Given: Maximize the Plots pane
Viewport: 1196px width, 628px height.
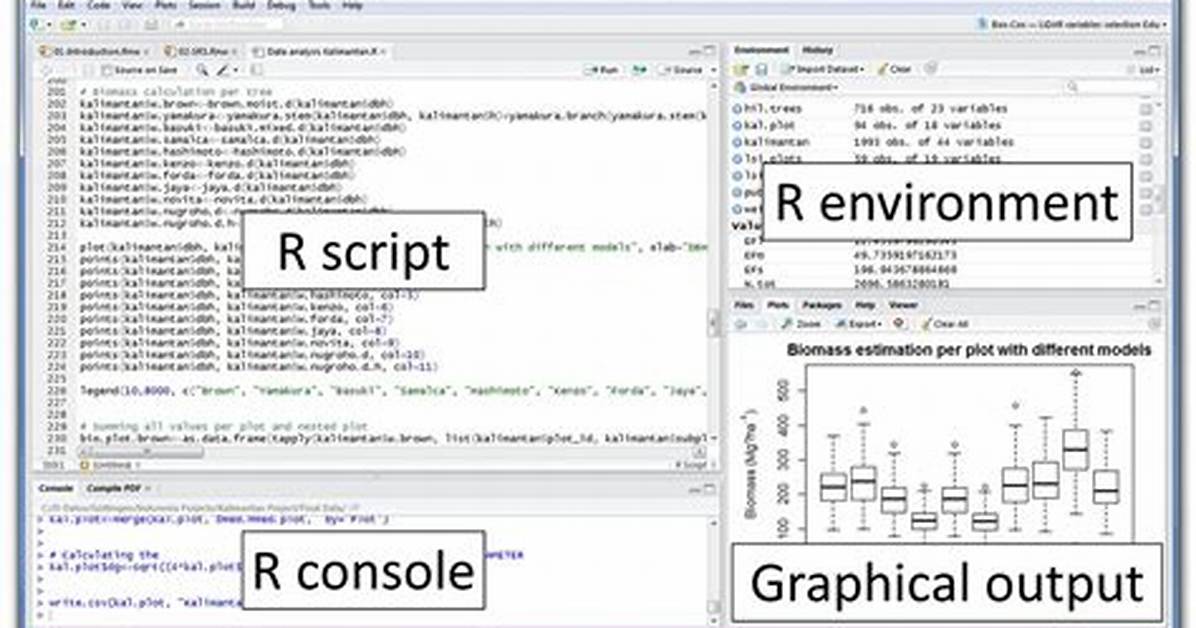Looking at the screenshot, I should (x=1155, y=305).
